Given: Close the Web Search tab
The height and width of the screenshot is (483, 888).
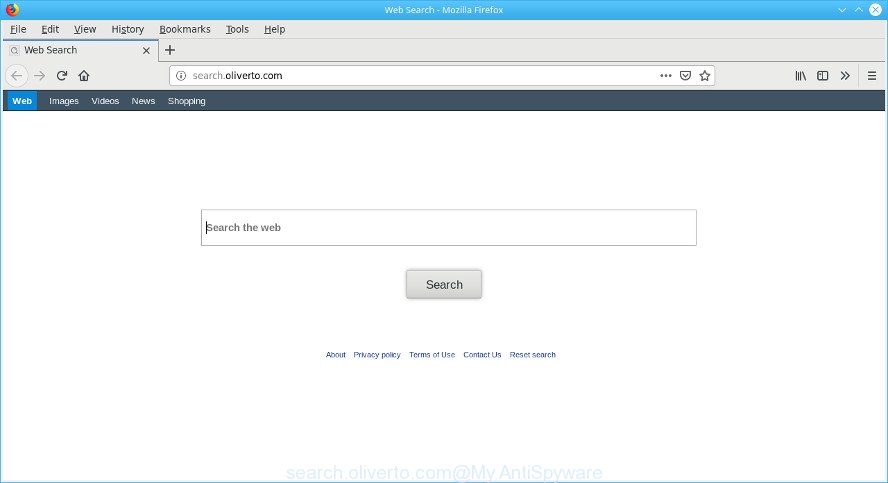Looking at the screenshot, I should pos(146,50).
